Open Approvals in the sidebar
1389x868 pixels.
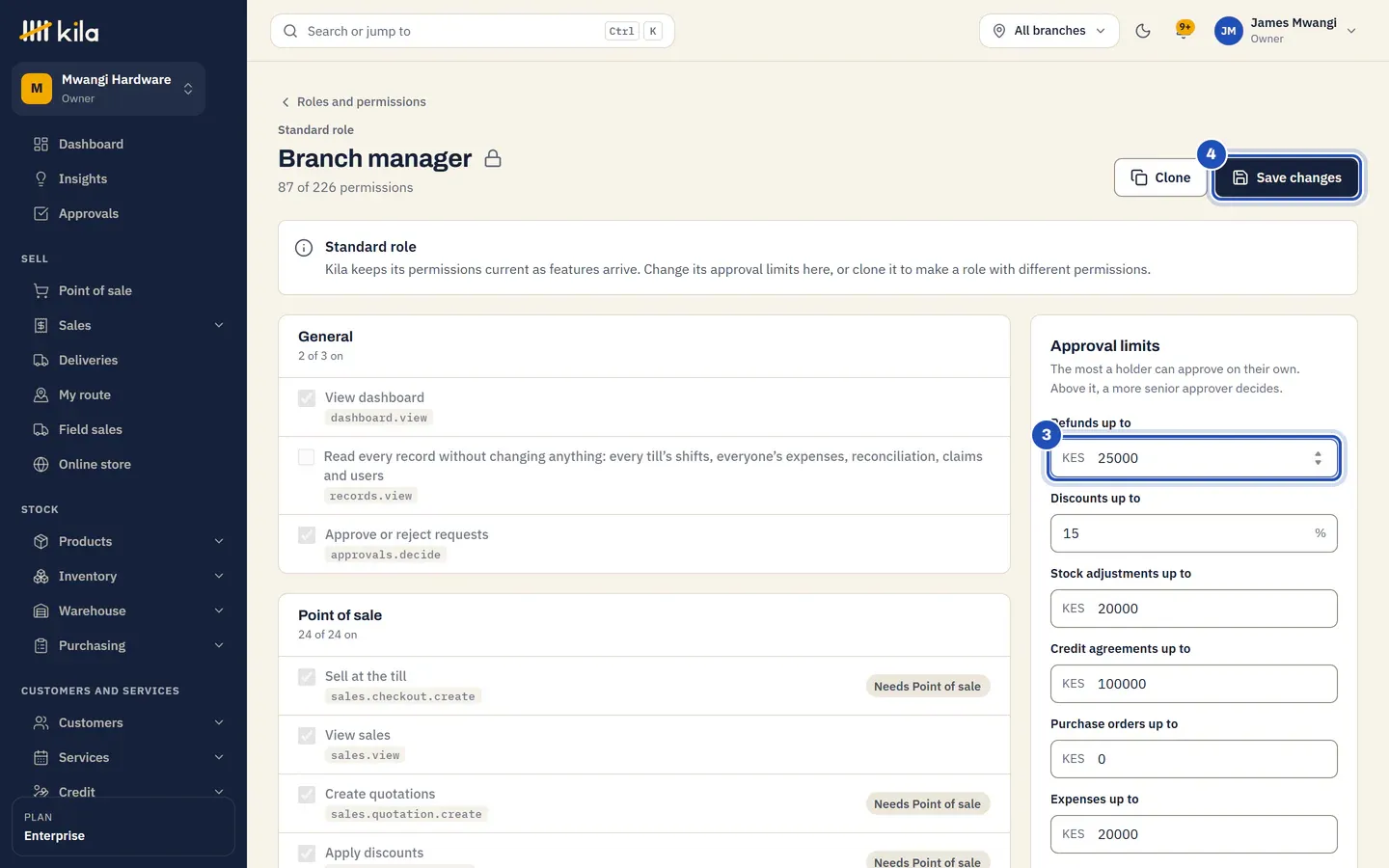[x=123, y=213]
